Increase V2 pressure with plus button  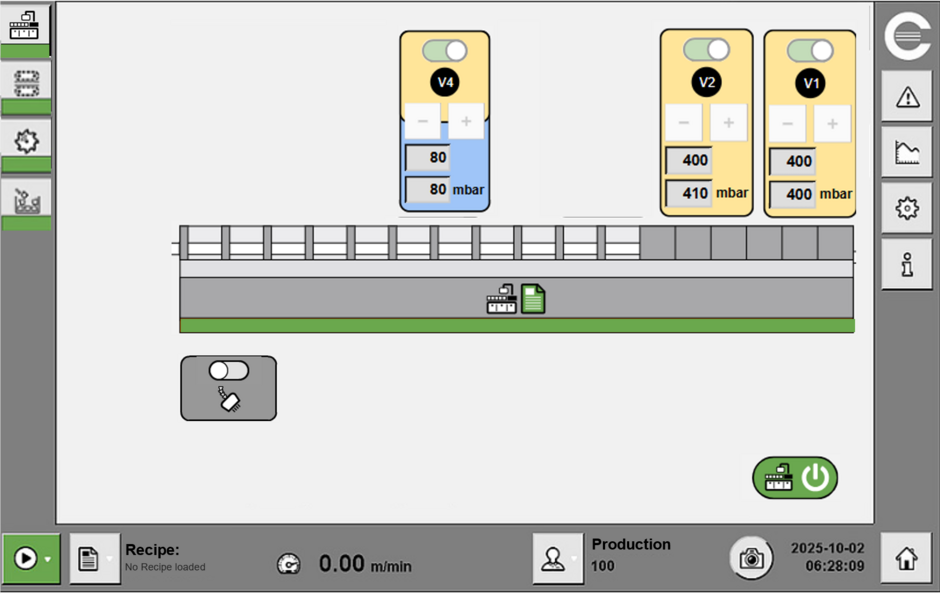point(728,122)
